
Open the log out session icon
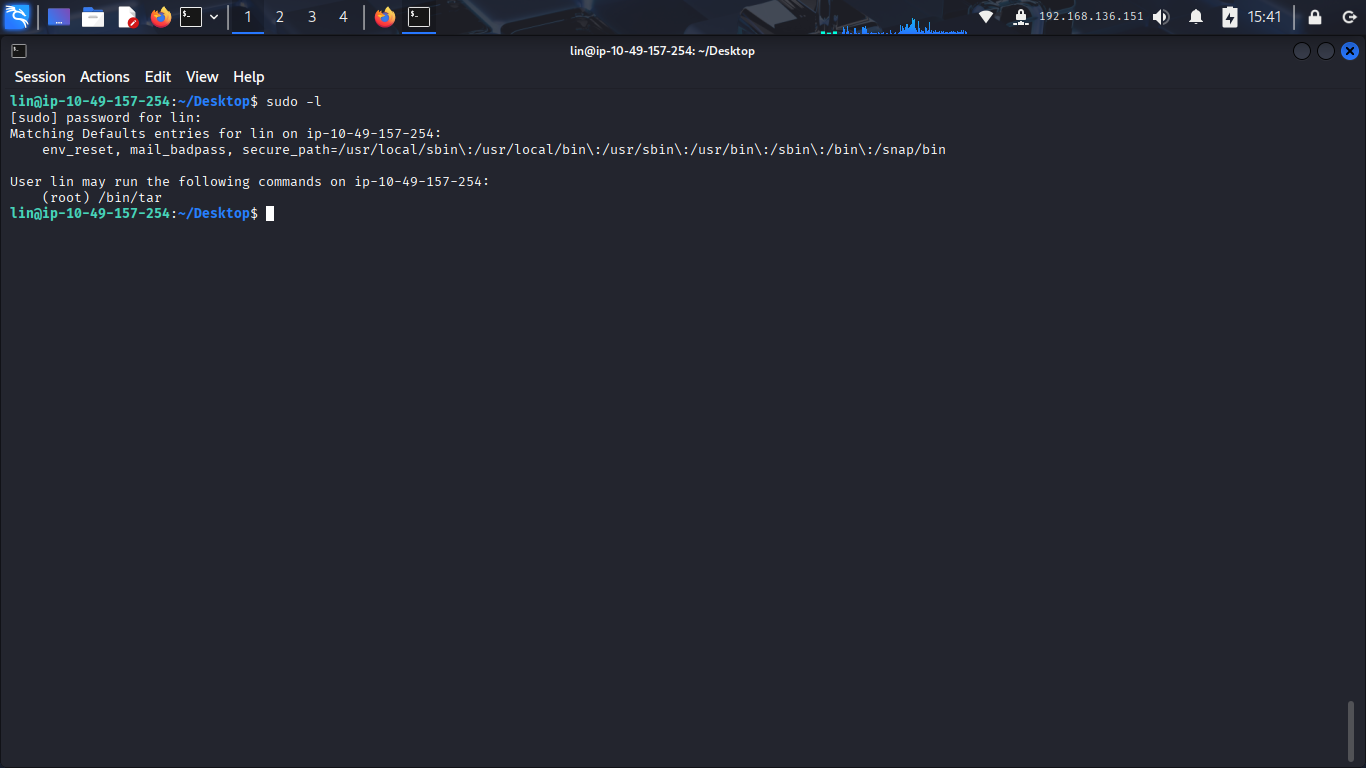pyautogui.click(x=1348, y=17)
